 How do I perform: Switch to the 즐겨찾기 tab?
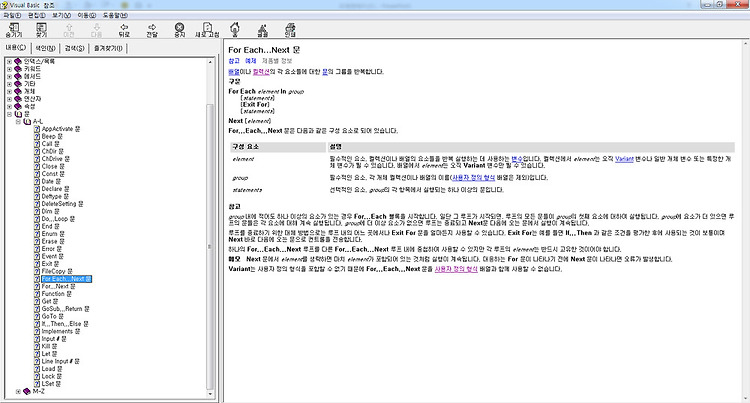tap(108, 48)
